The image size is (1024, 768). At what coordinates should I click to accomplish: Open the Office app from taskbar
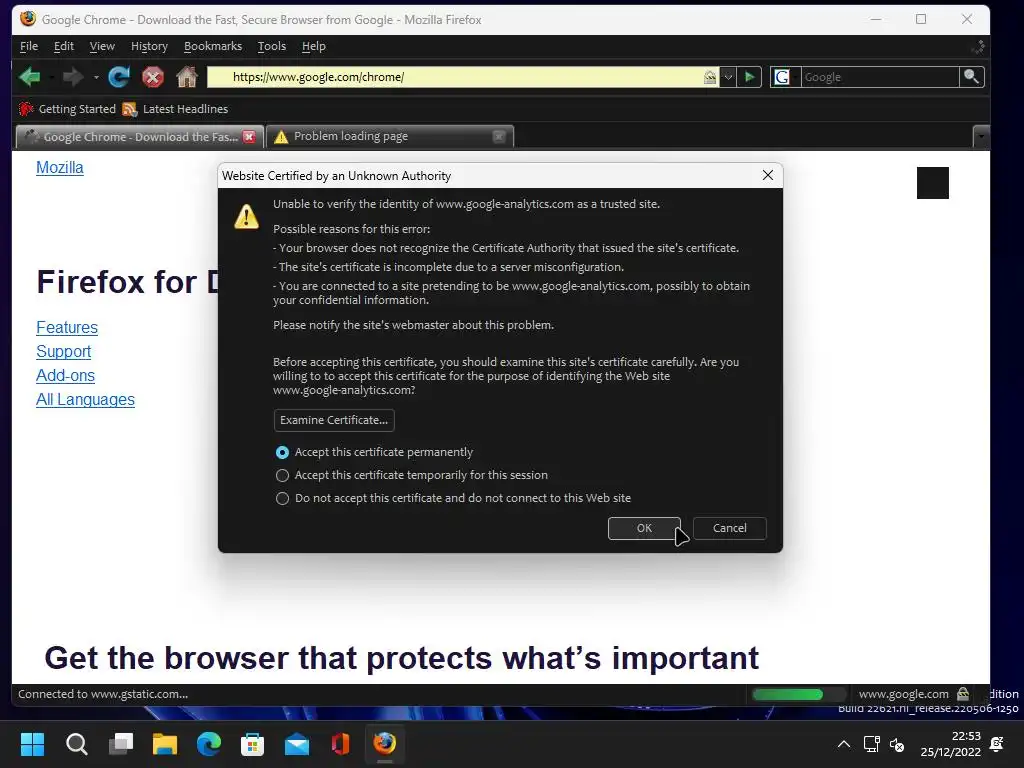pos(340,744)
